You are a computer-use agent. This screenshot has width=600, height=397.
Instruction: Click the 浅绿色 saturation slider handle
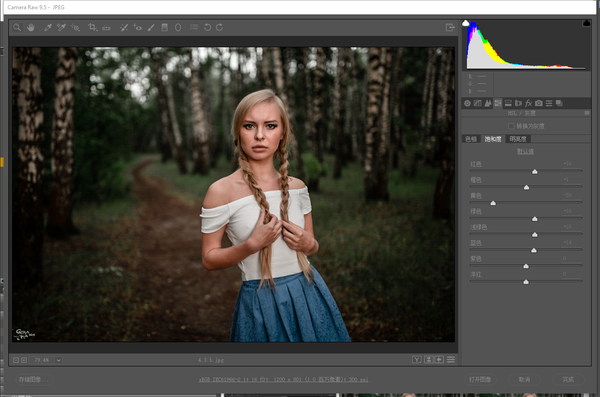pyautogui.click(x=535, y=234)
